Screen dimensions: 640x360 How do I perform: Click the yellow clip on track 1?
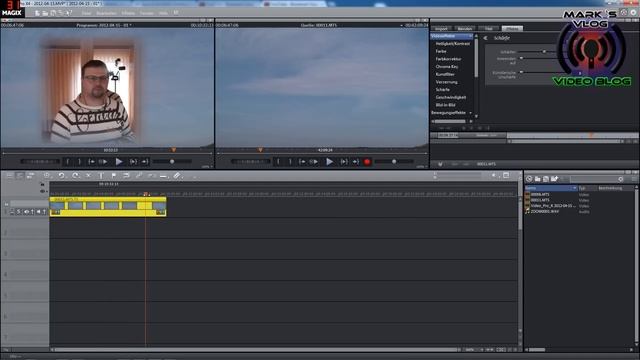pyautogui.click(x=108, y=207)
